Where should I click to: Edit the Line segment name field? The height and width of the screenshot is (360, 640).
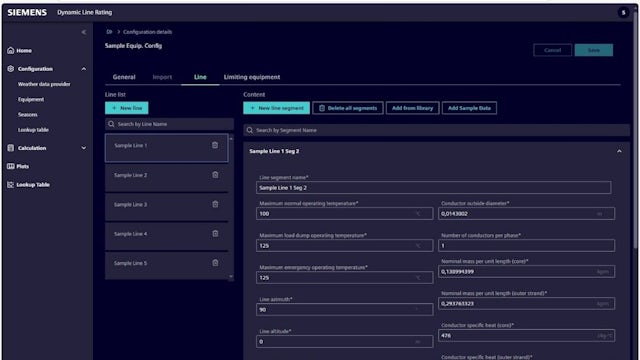(x=433, y=188)
